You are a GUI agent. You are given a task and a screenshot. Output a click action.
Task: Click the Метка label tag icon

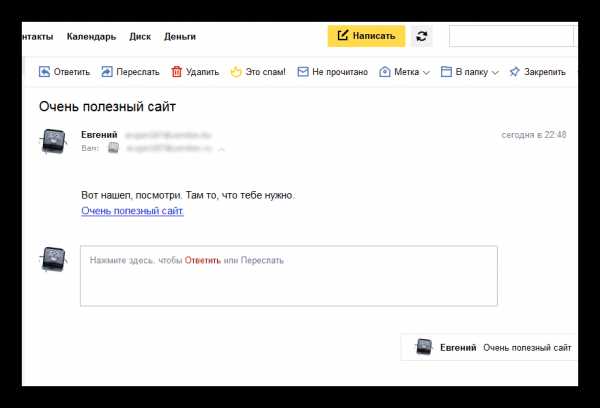tap(385, 72)
